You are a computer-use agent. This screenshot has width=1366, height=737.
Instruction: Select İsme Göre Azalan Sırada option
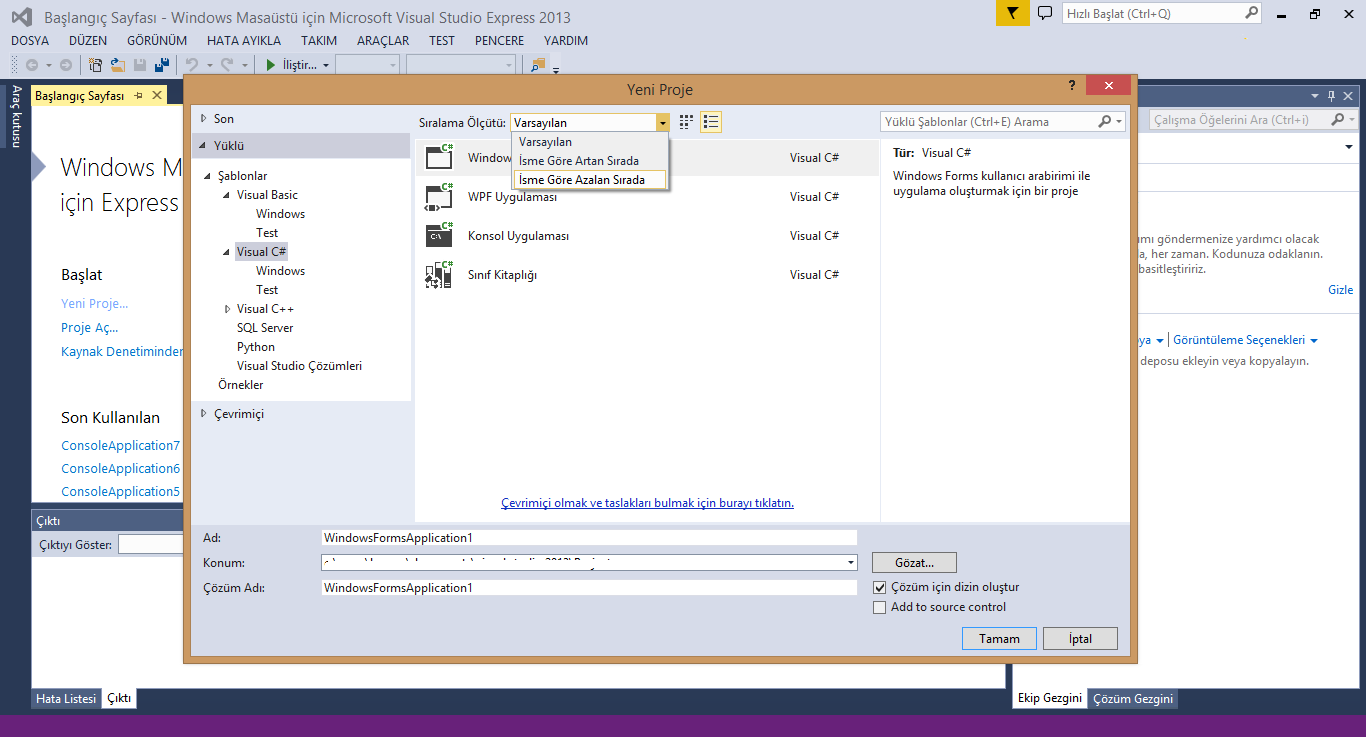589,180
